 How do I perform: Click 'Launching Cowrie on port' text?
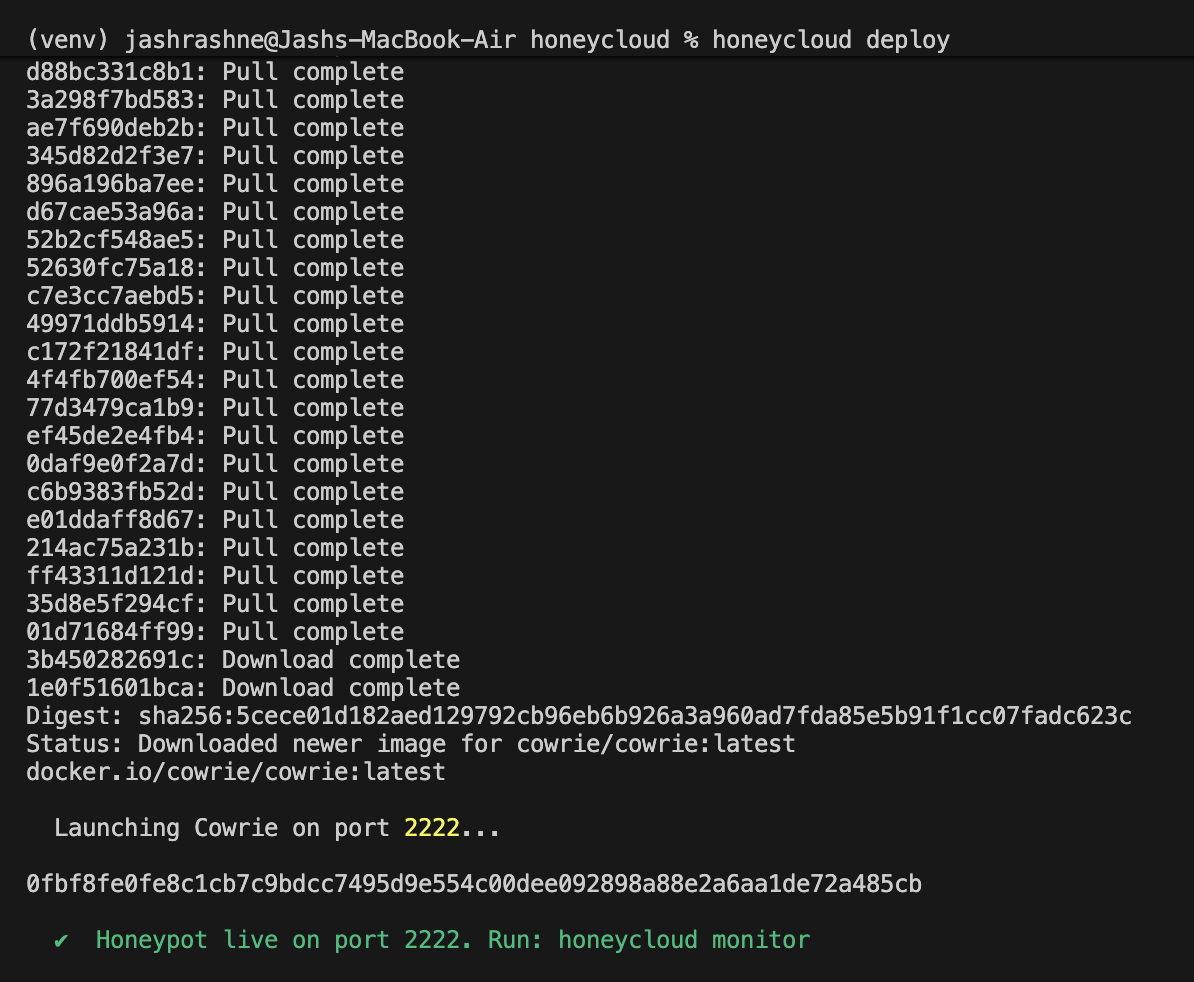[x=222, y=827]
